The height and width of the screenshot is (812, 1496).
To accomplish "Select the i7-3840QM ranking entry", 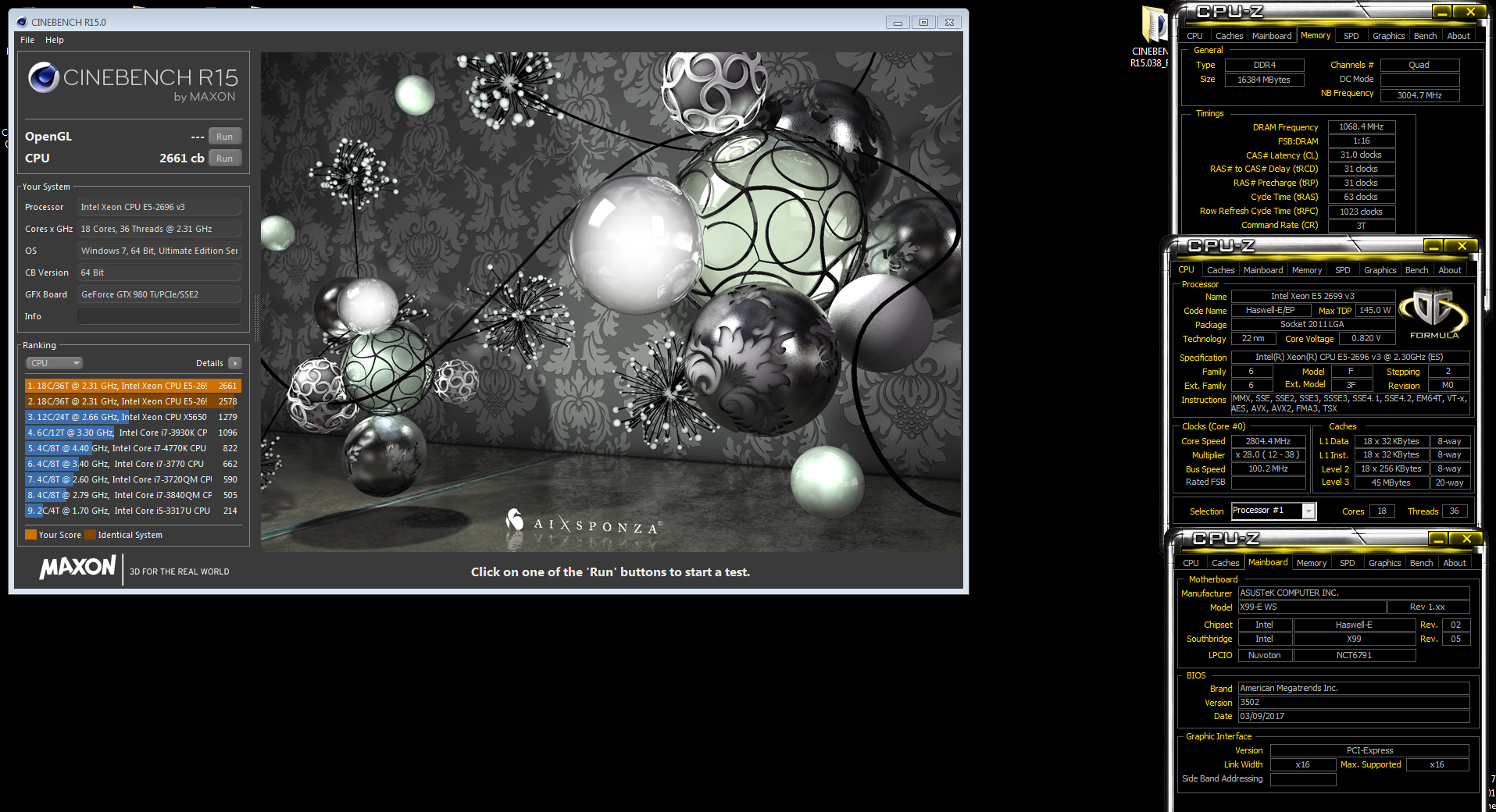I will pos(133,495).
